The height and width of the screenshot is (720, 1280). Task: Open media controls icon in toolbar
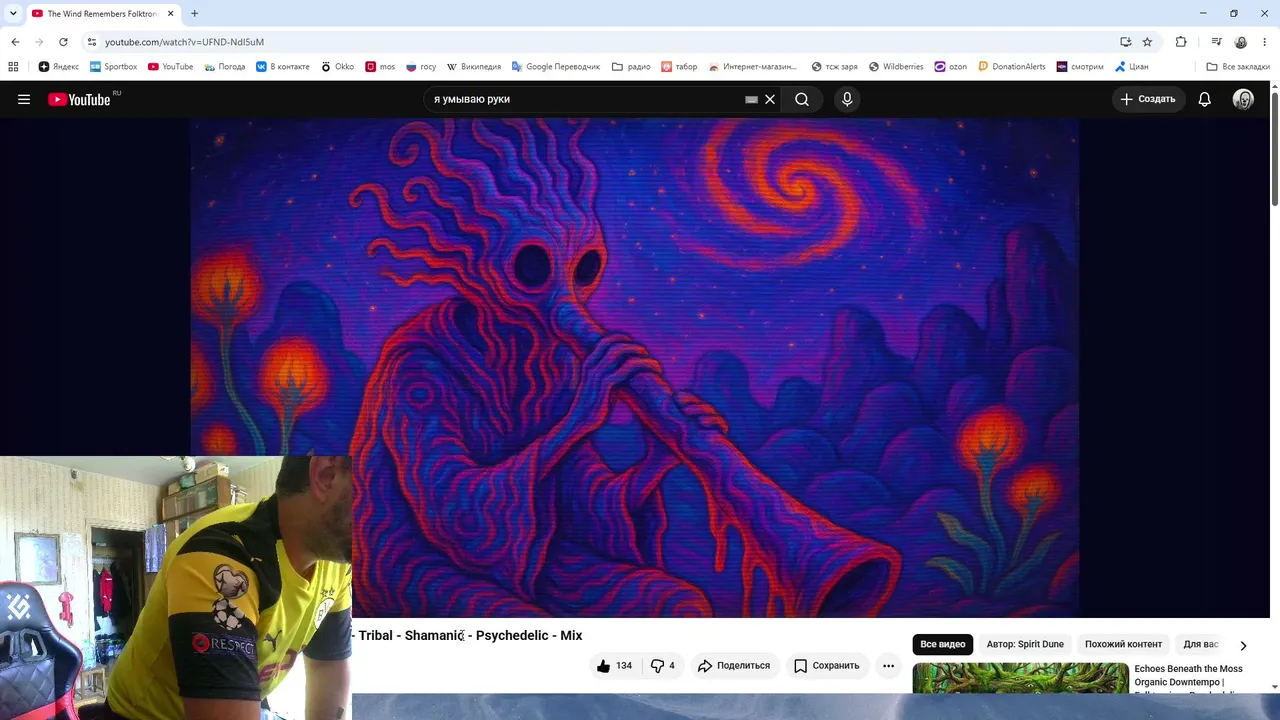tap(1216, 42)
